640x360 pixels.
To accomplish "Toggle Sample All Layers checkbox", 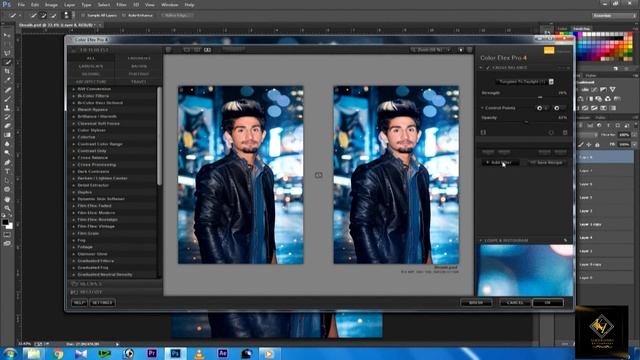I will click(x=83, y=16).
